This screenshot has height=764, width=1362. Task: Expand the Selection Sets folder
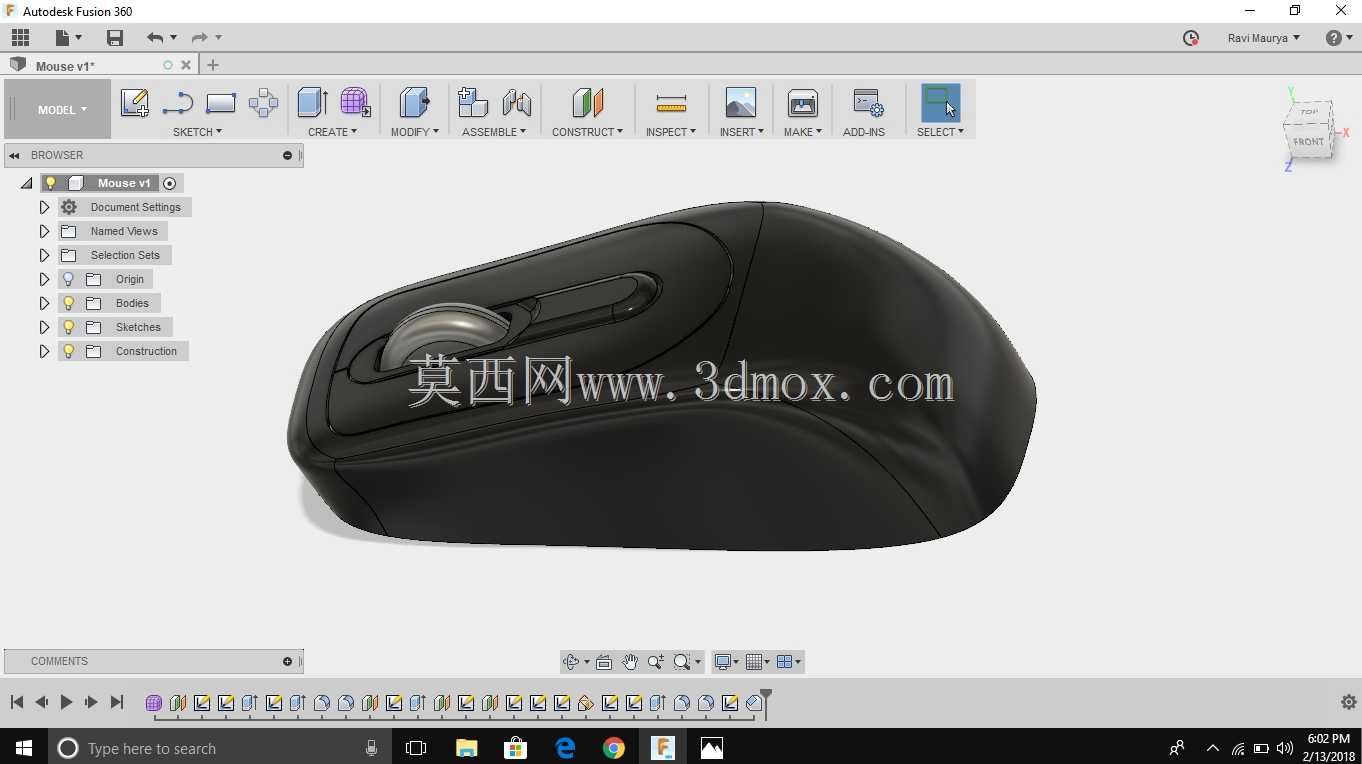coord(44,255)
